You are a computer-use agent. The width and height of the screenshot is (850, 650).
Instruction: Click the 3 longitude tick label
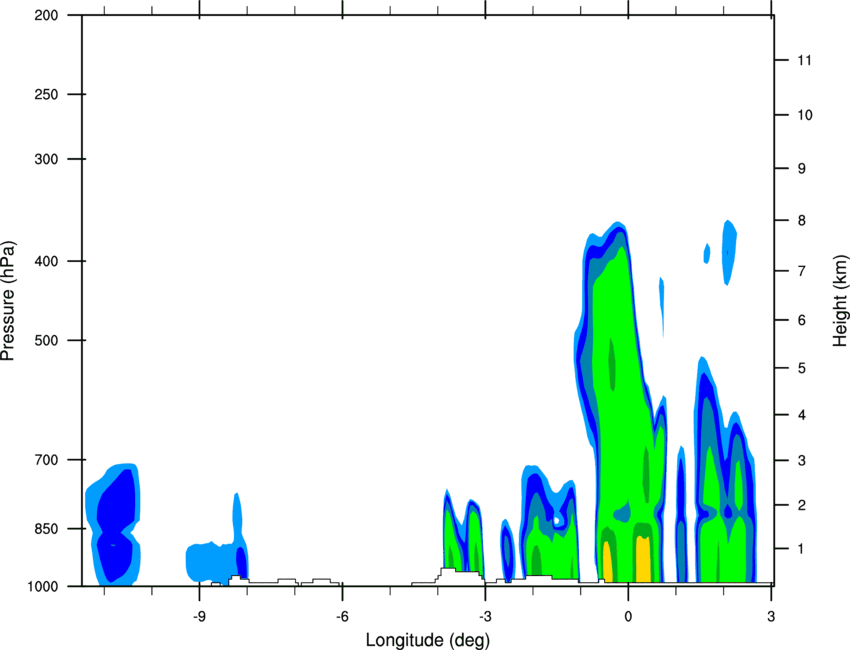[771, 617]
